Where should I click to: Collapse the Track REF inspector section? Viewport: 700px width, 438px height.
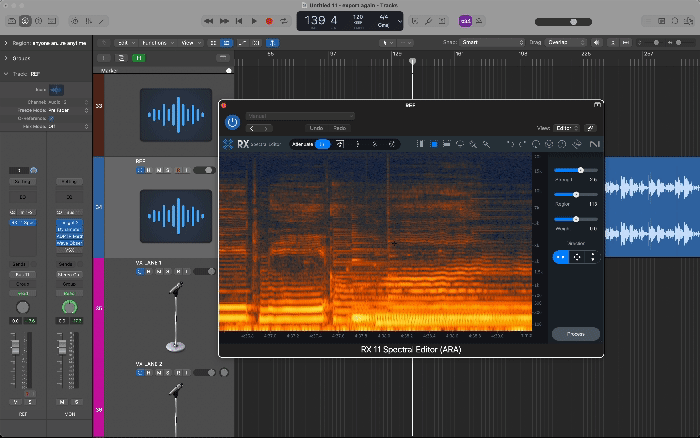tap(6, 74)
